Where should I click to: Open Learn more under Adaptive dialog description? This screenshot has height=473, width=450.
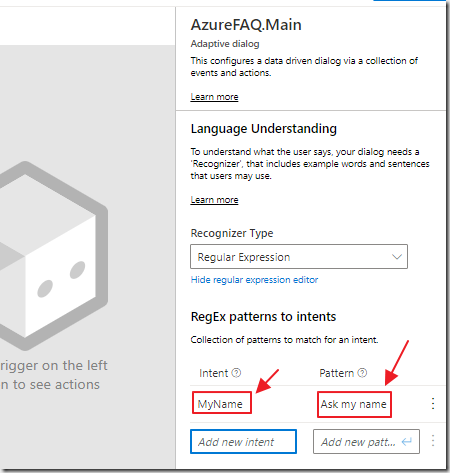(214, 97)
